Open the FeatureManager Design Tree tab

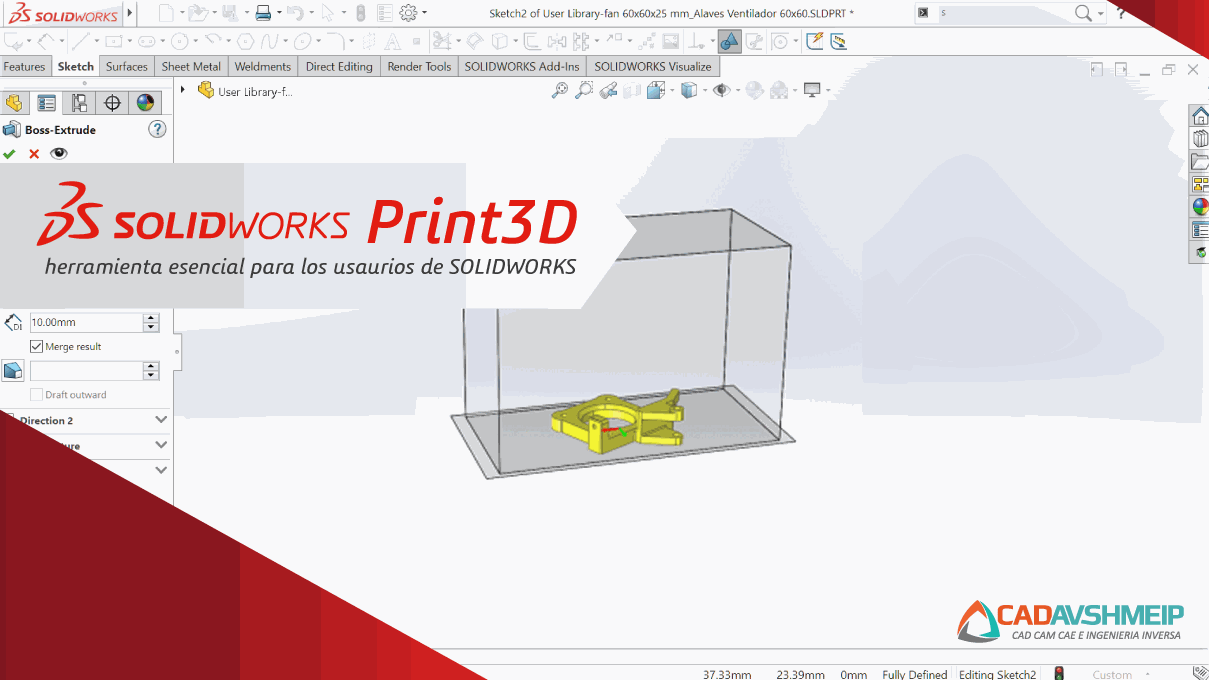tap(14, 103)
